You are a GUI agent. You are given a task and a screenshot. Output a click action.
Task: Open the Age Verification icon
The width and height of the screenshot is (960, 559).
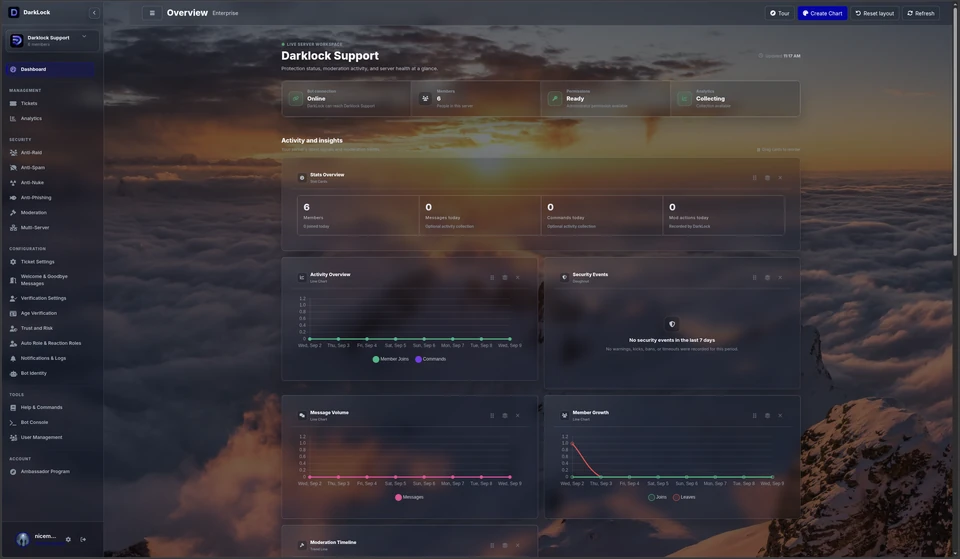13,313
